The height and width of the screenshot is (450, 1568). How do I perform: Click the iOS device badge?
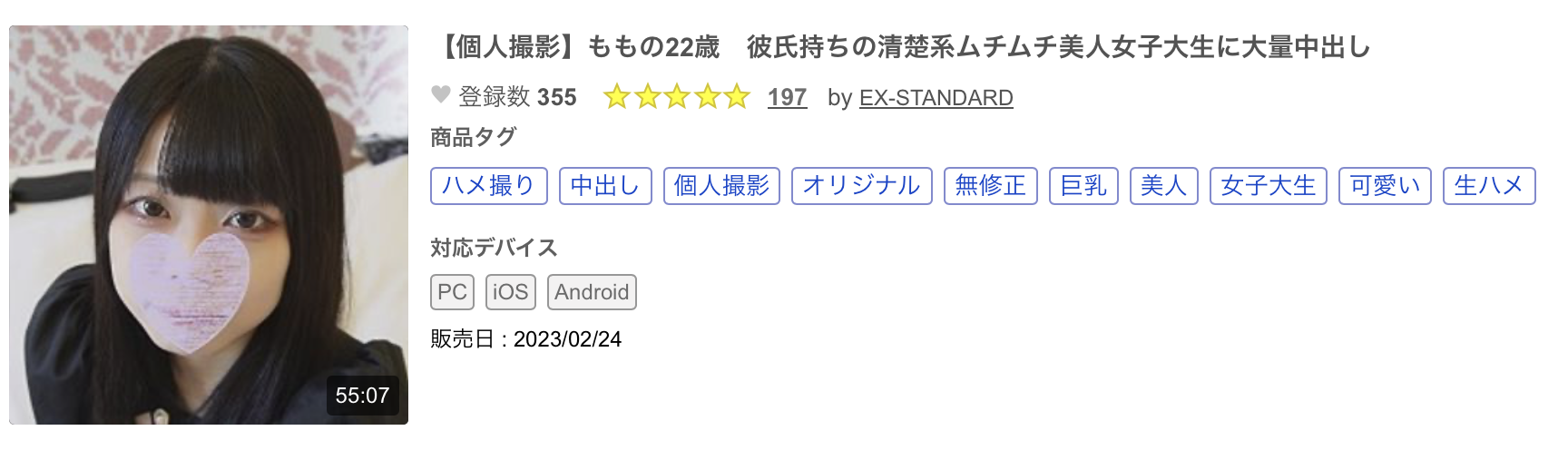pyautogui.click(x=510, y=292)
